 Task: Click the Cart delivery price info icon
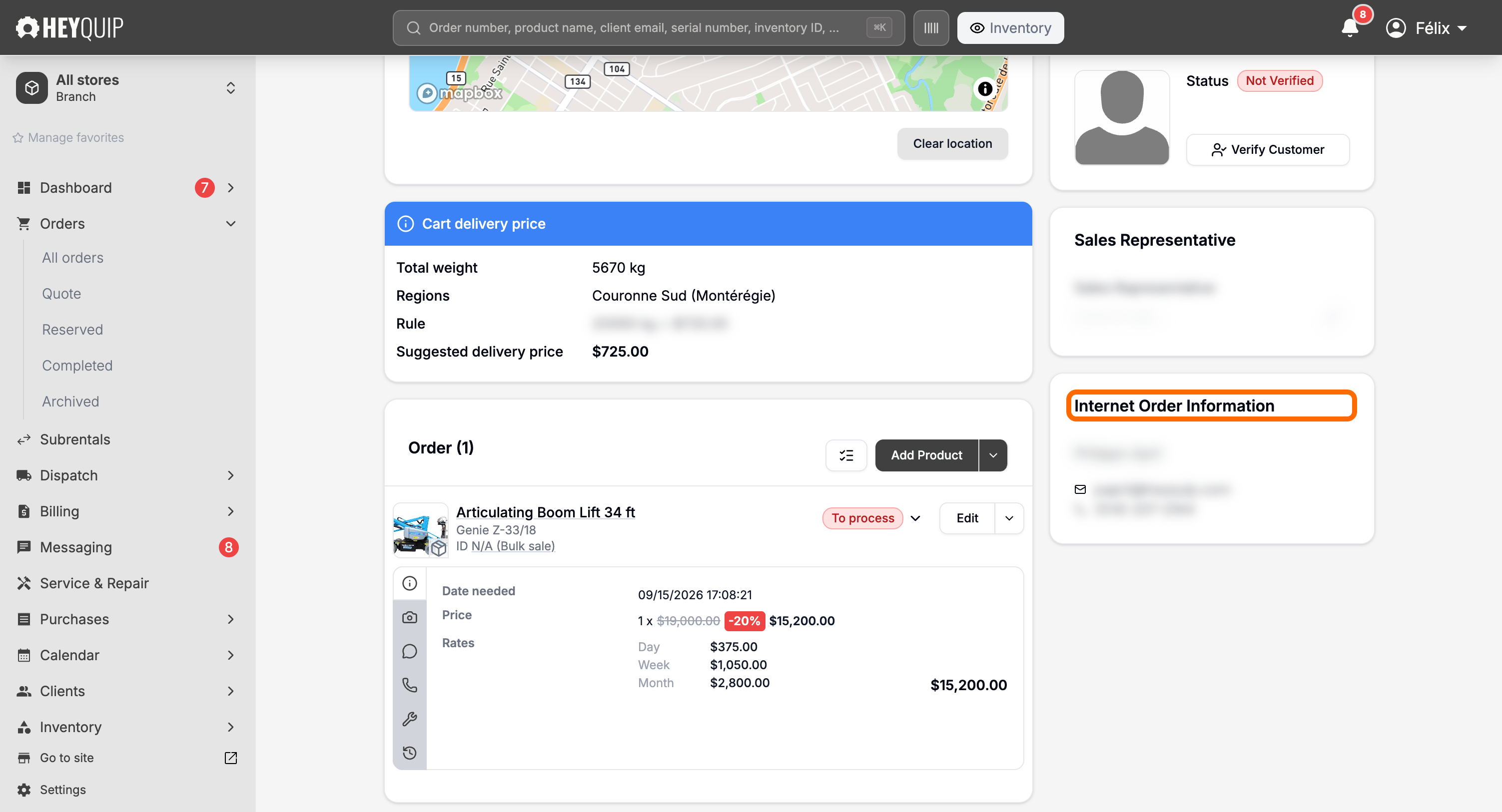coord(405,223)
